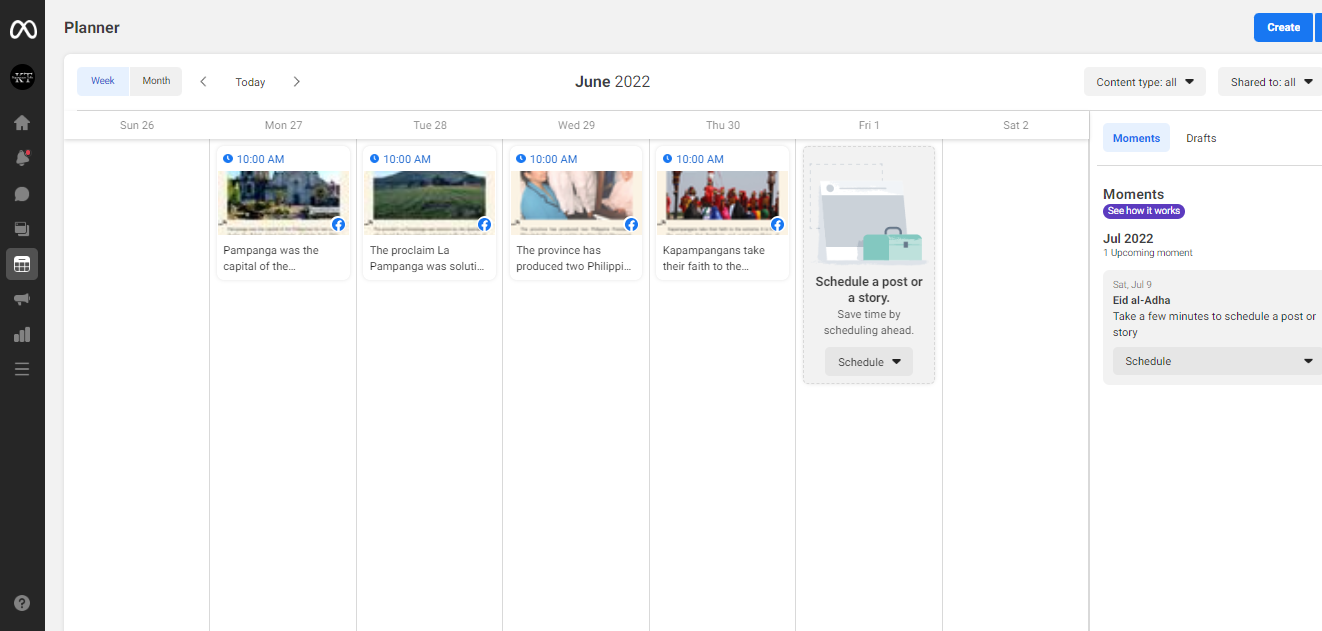Switch to Week view
This screenshot has width=1322, height=631.
coord(103,81)
